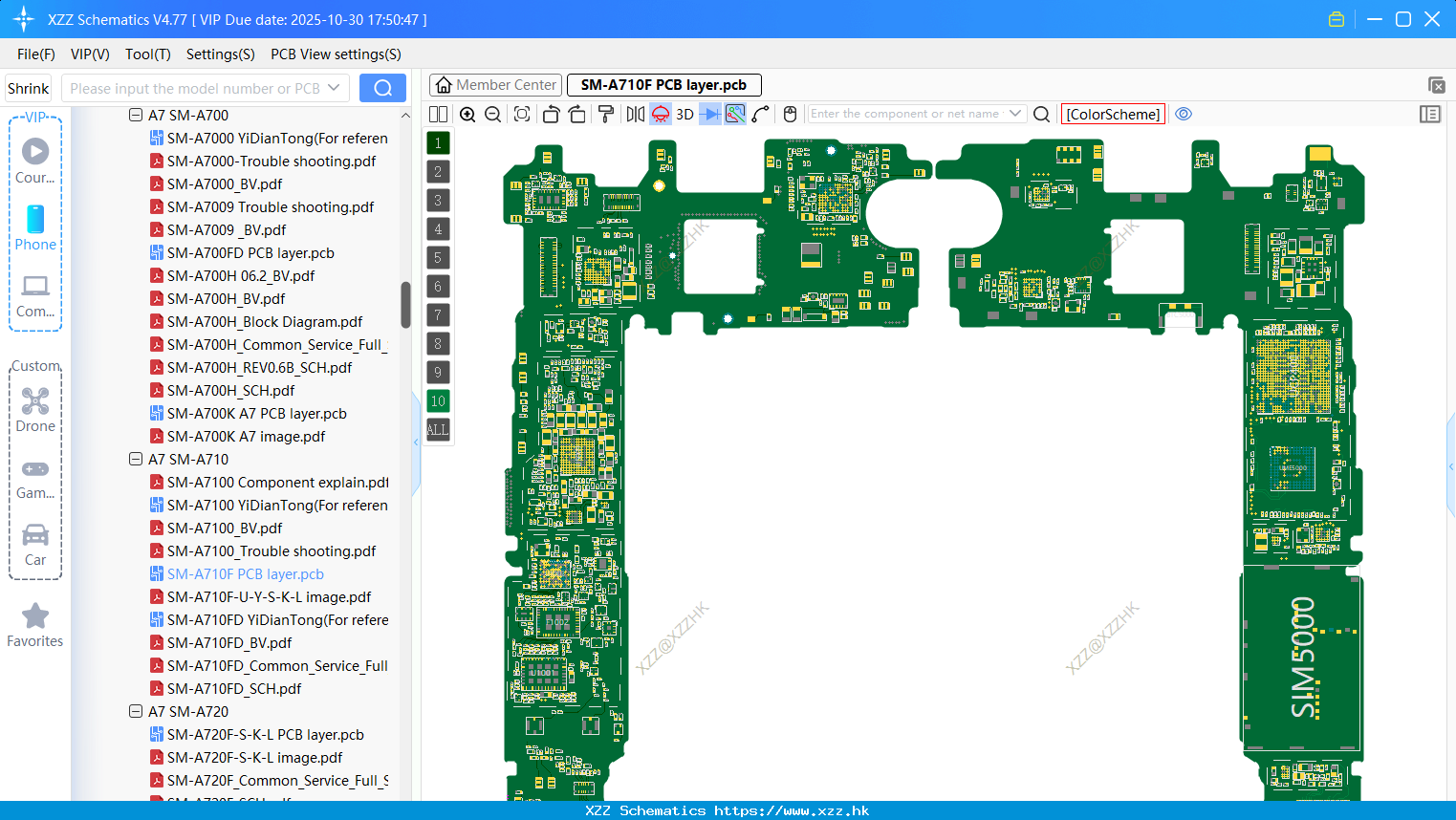Viewport: 1456px width, 820px height.
Task: Show PCB layer 7
Action: click(x=438, y=314)
